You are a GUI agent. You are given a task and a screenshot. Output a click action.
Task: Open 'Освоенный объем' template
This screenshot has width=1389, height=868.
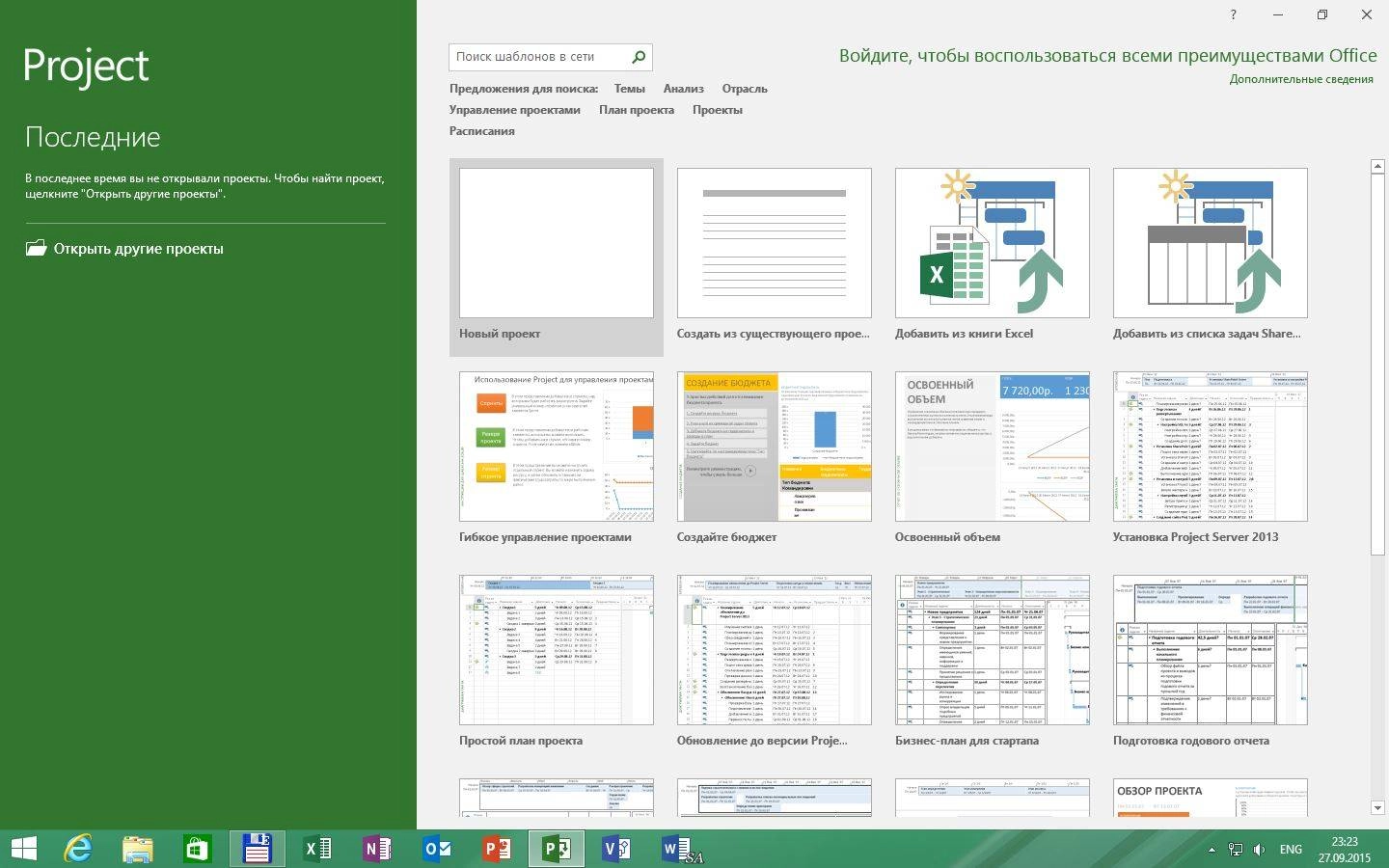(x=992, y=459)
